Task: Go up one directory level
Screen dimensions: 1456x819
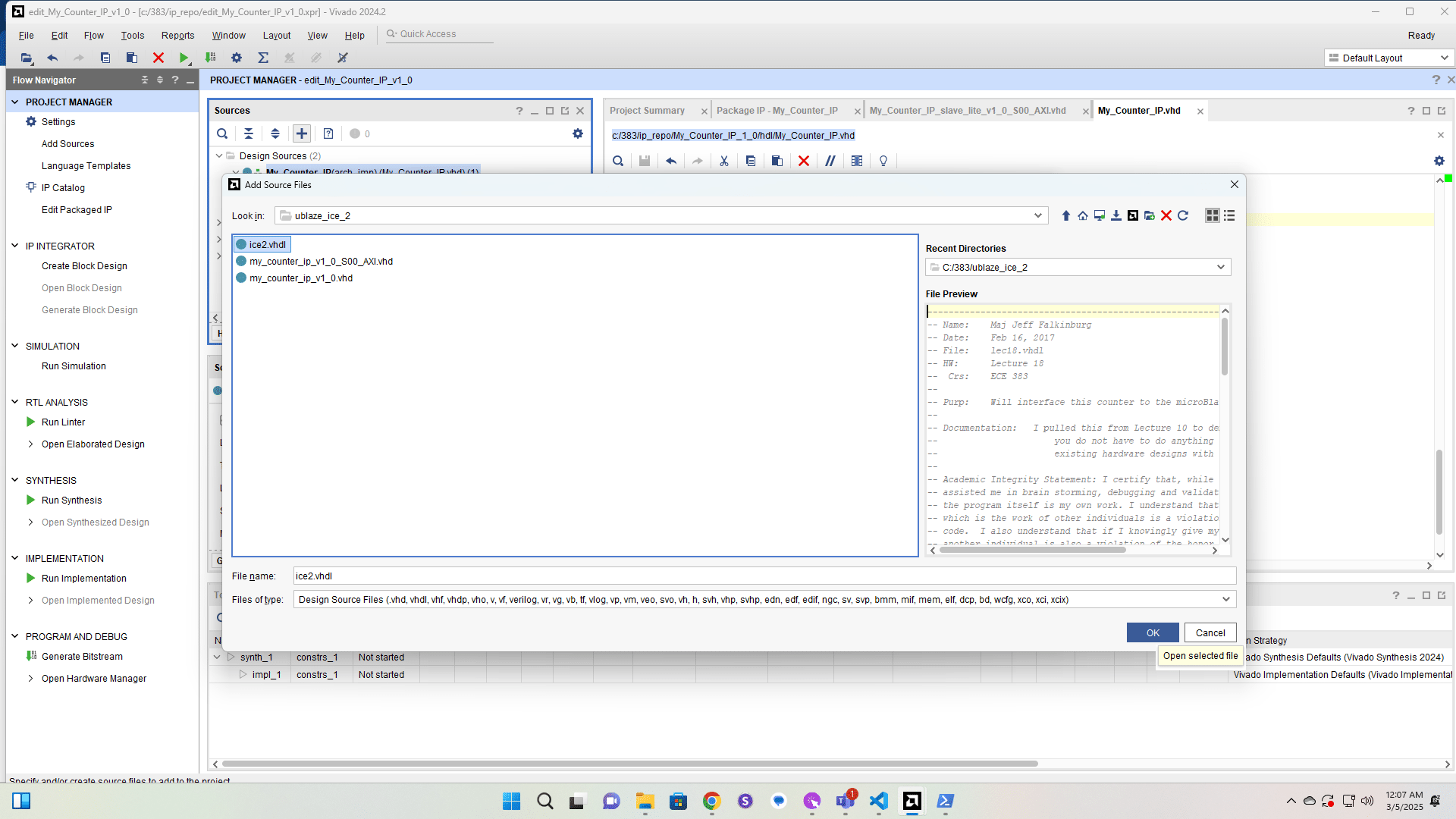Action: (1065, 216)
